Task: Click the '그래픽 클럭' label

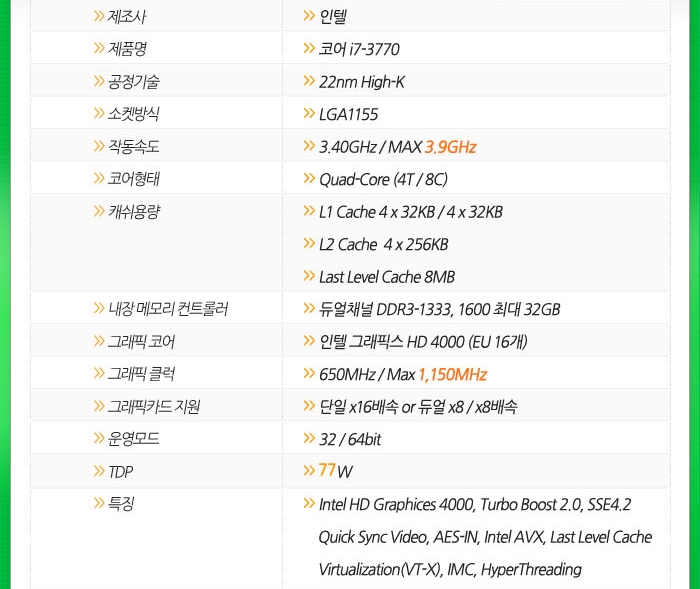Action: tap(141, 374)
